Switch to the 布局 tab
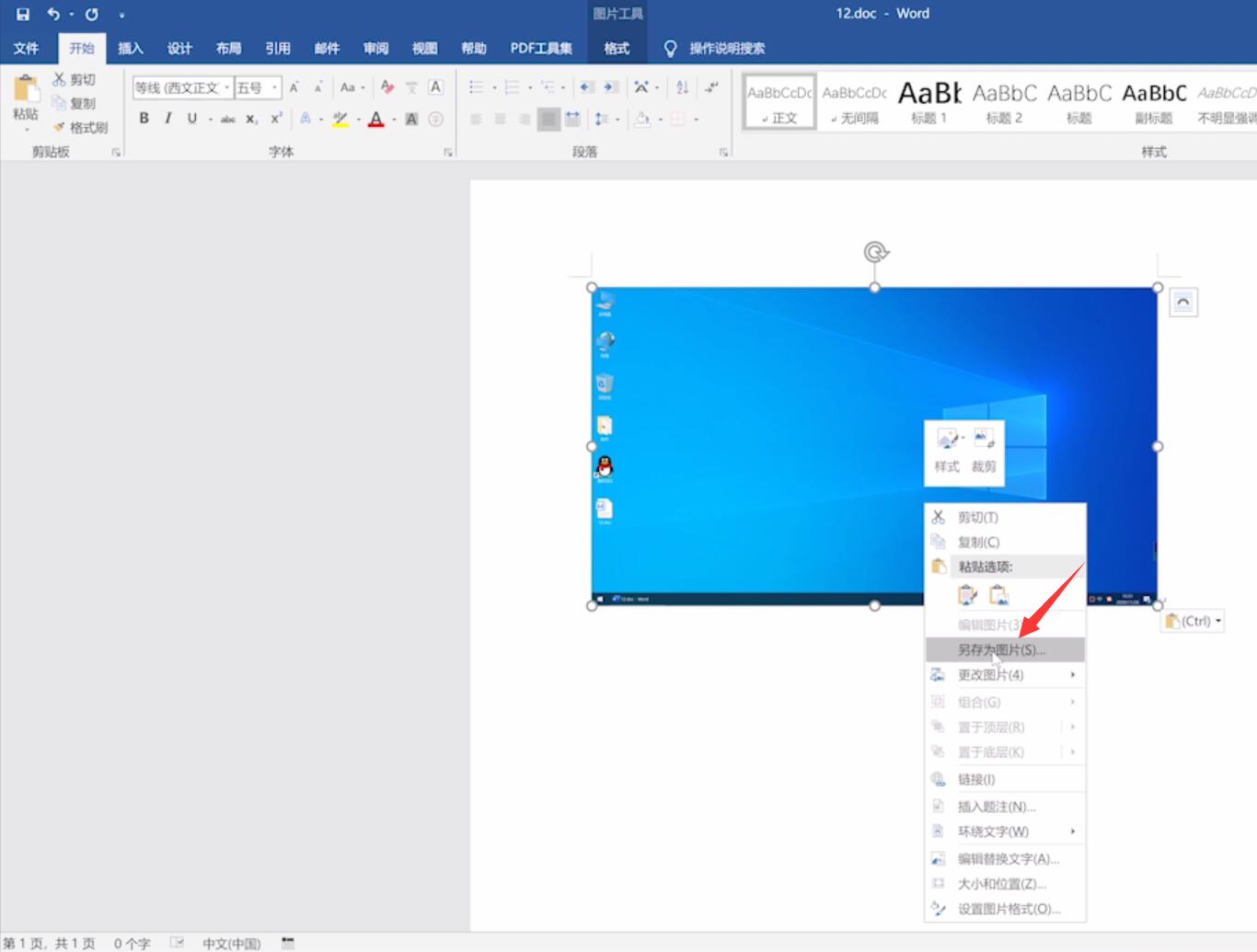 pos(228,48)
